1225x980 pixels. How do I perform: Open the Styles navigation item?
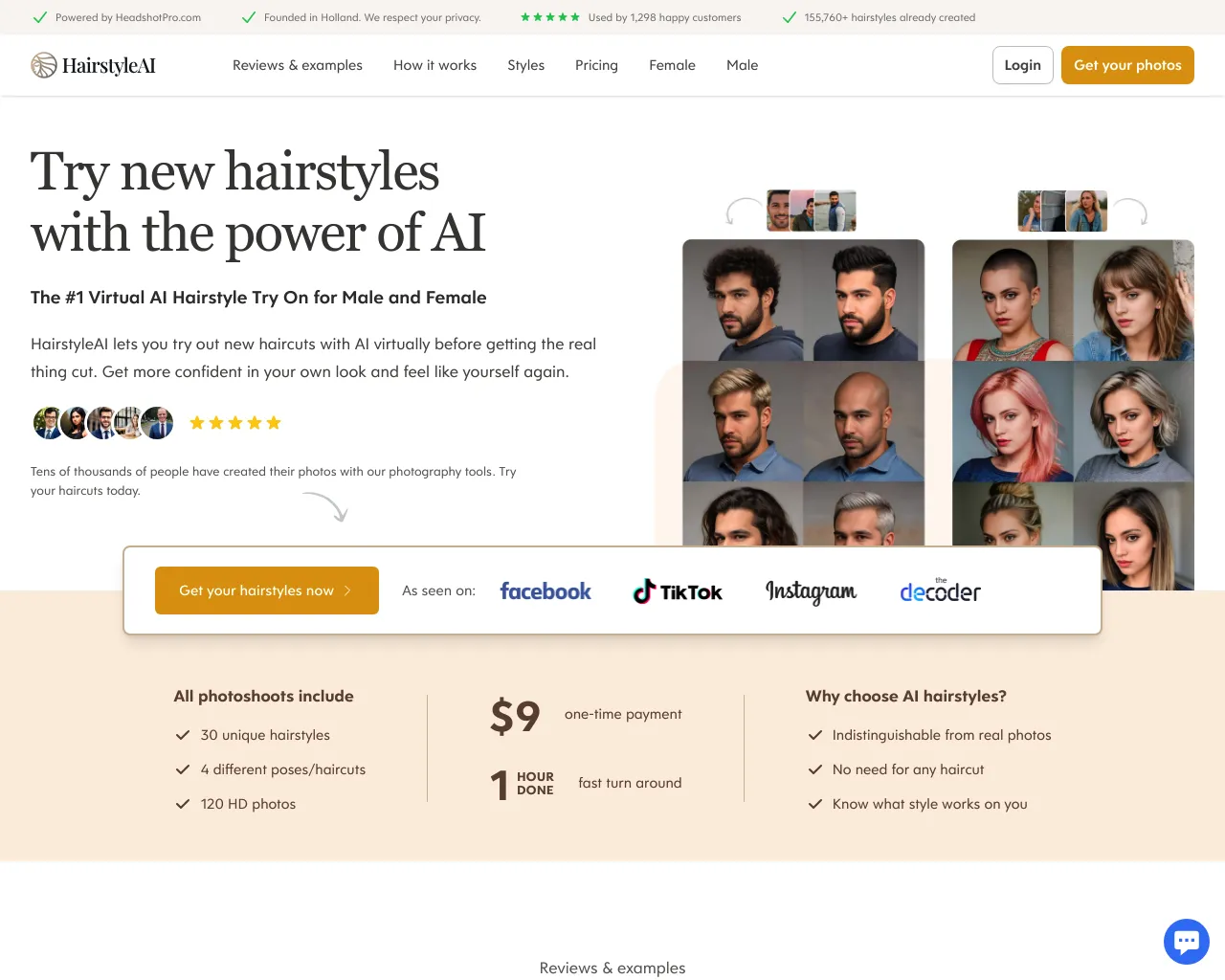point(525,65)
